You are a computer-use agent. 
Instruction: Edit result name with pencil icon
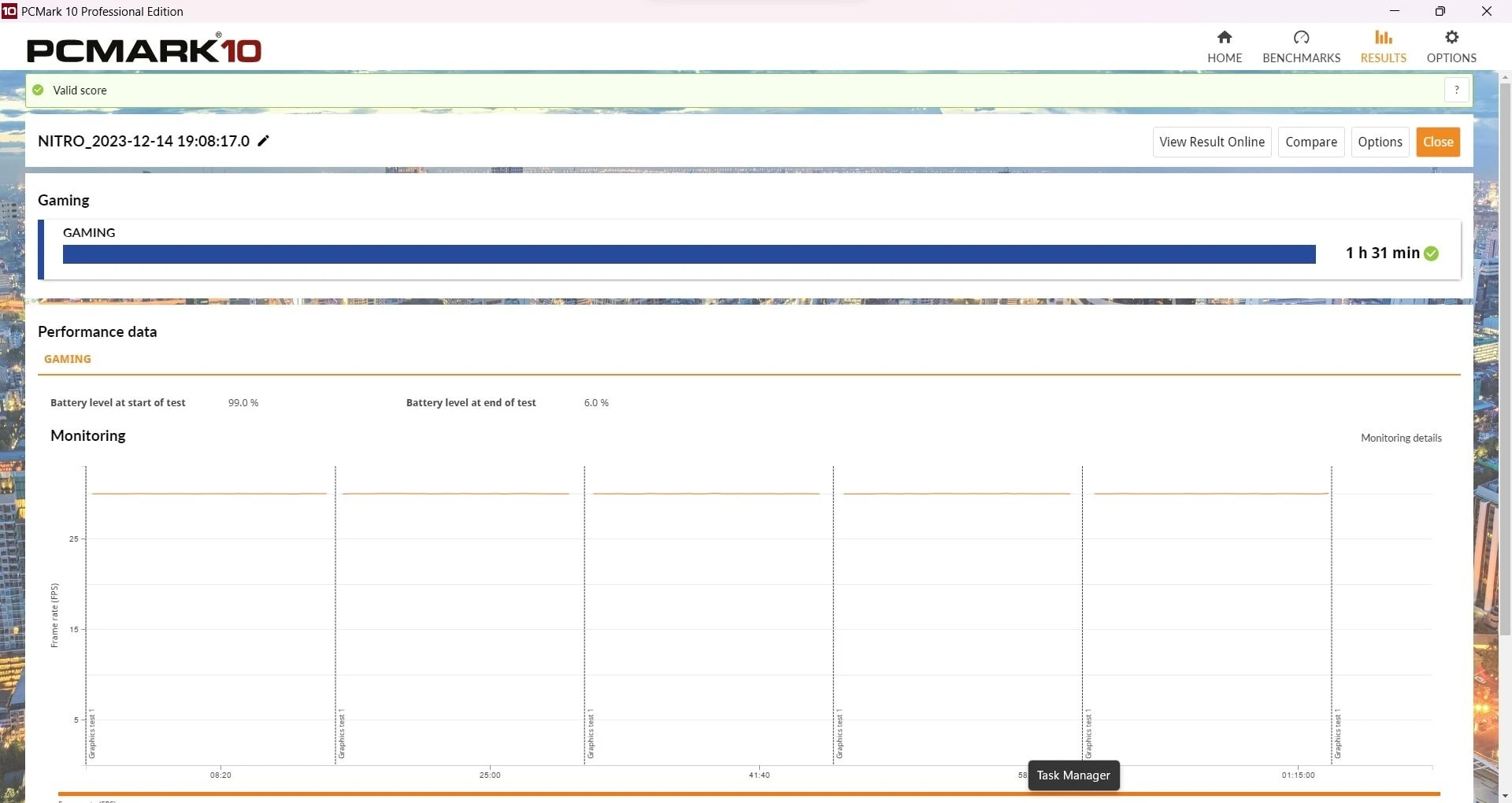click(x=264, y=141)
